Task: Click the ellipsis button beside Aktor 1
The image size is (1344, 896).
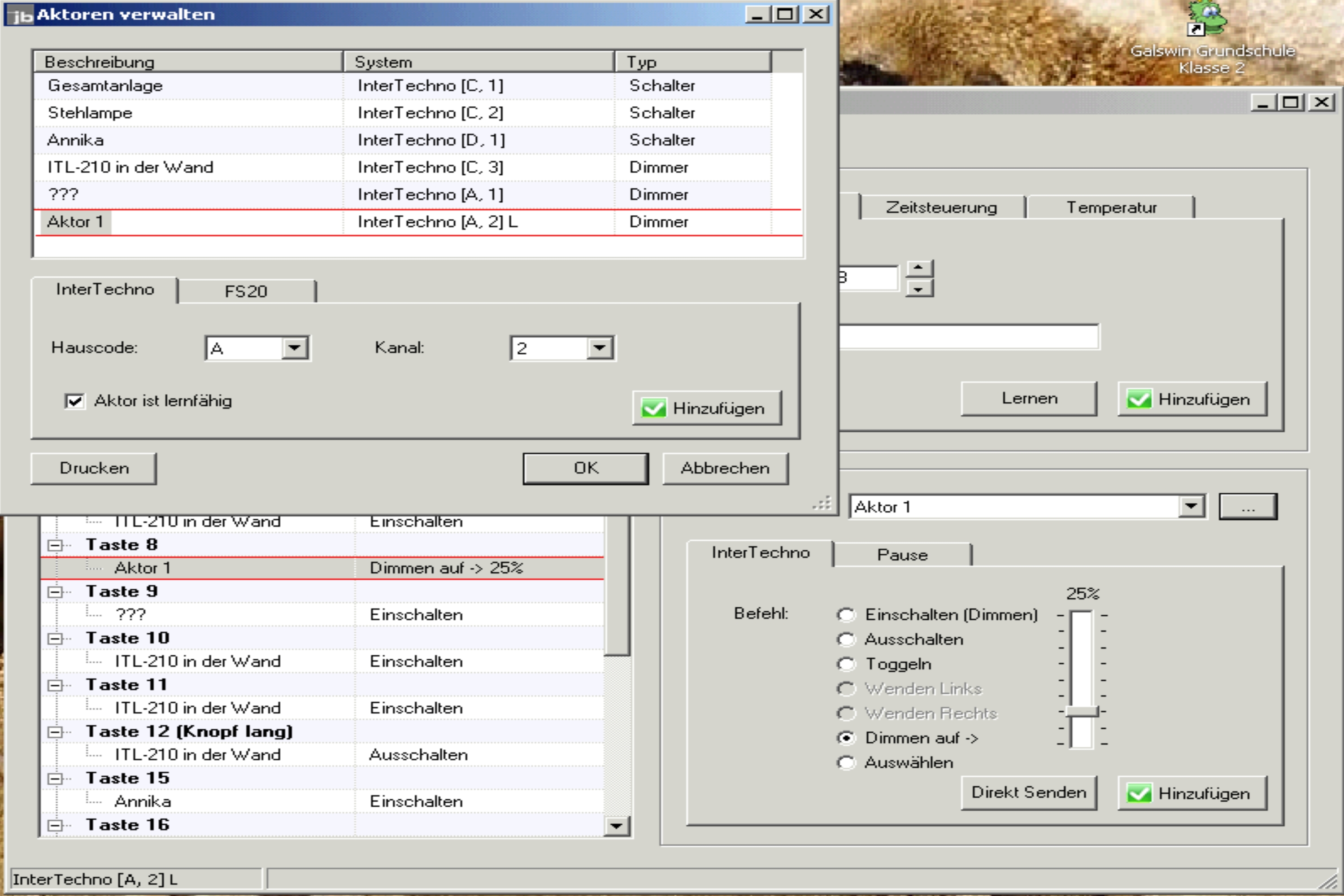Action: pos(1248,507)
